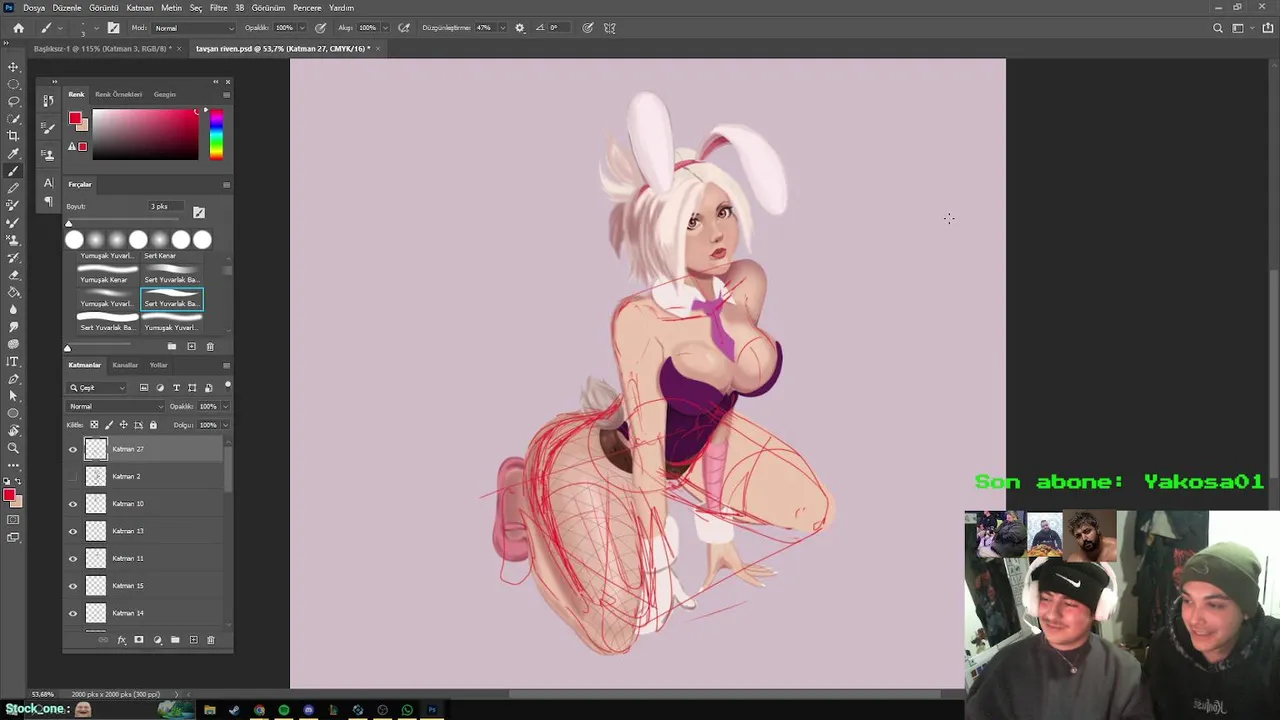1280x720 pixels.
Task: Create new layer icon in Layers panel
Action: [x=193, y=640]
